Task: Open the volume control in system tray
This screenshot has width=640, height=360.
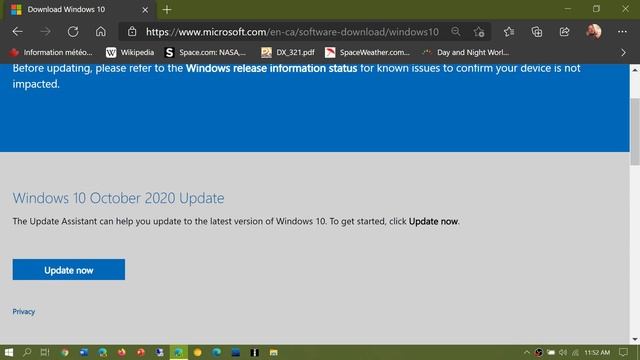Action: click(x=563, y=352)
